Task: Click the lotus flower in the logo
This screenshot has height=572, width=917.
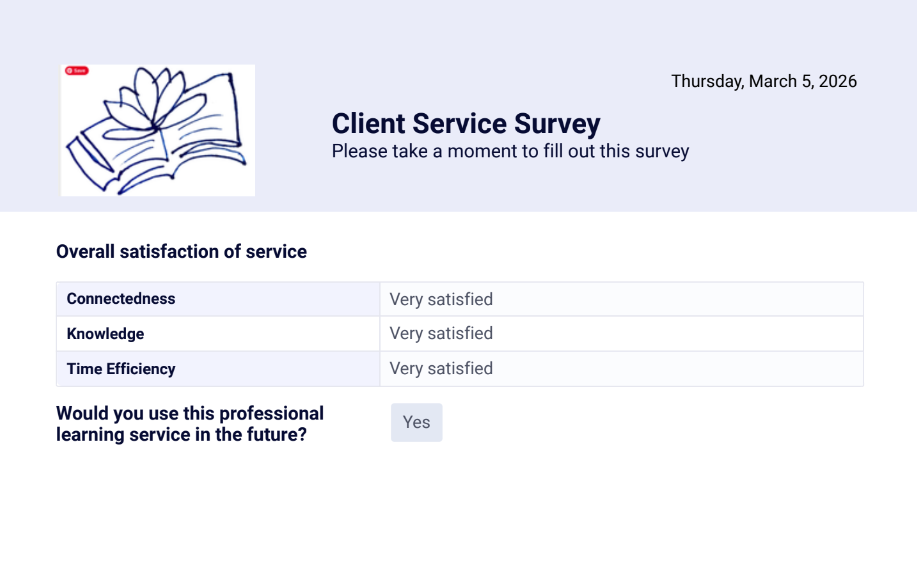Action: (154, 101)
